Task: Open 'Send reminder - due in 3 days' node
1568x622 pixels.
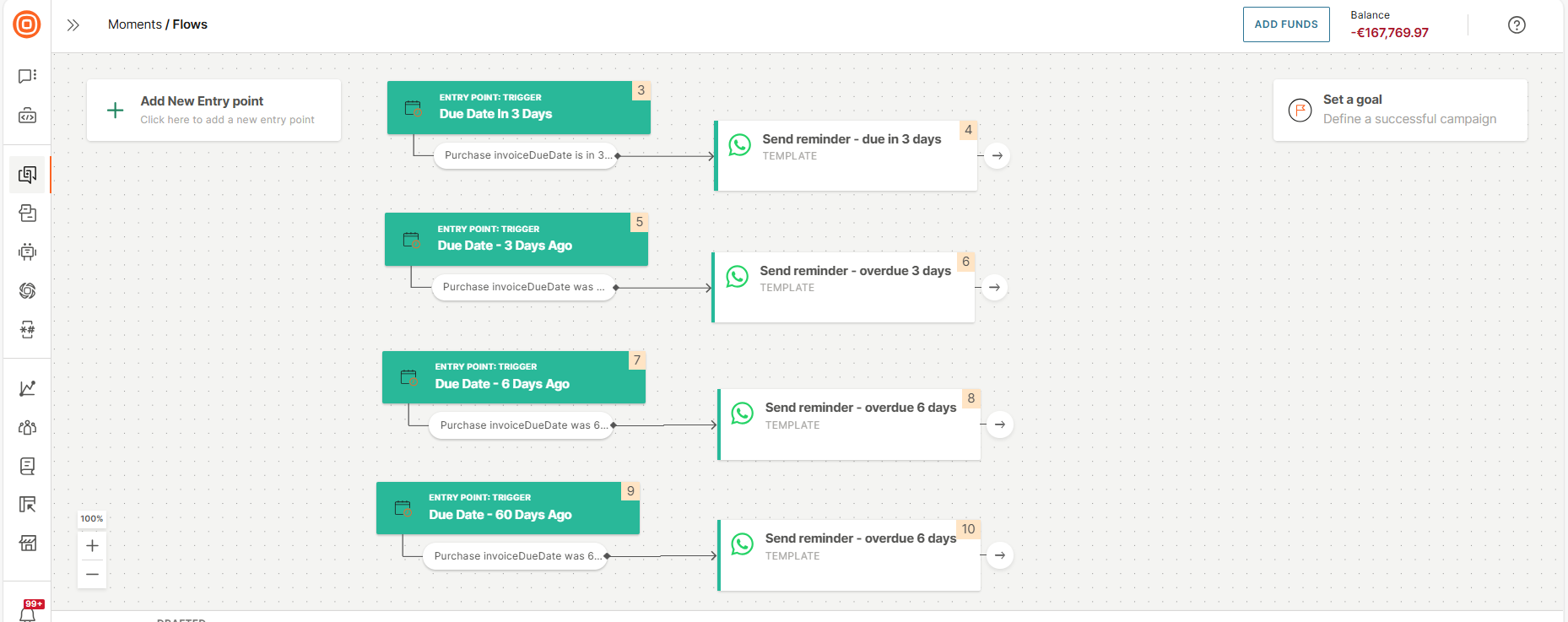Action: [x=846, y=155]
